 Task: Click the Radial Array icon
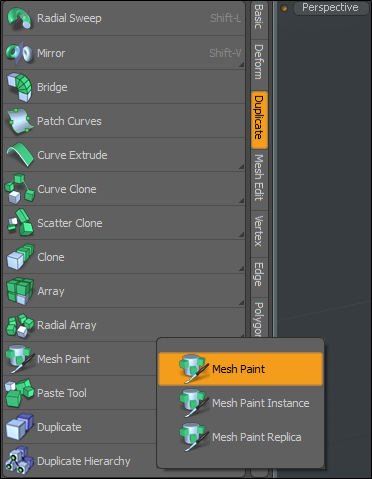tap(20, 325)
